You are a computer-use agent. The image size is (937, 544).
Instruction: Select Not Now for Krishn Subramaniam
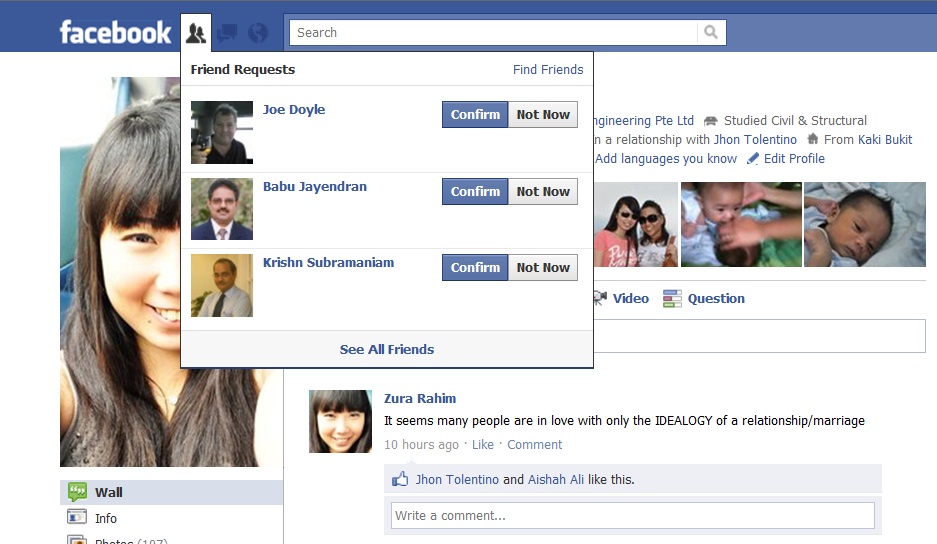543,267
